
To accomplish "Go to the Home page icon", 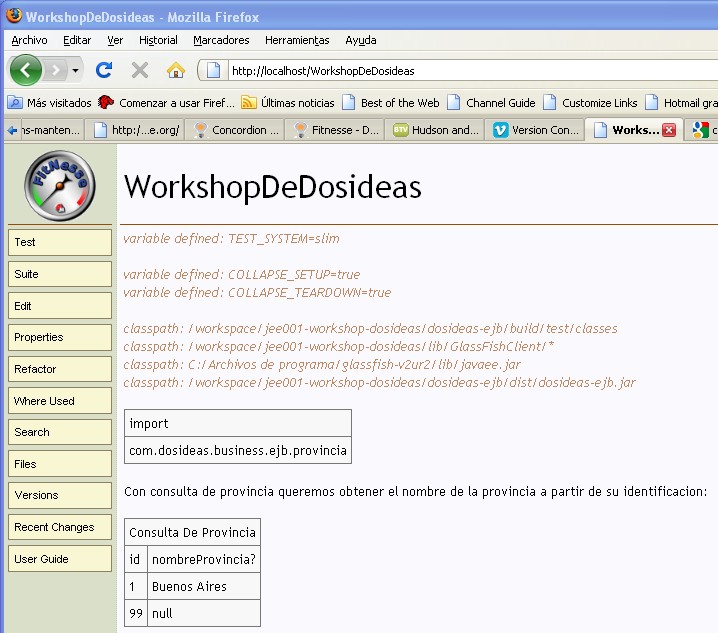I will pos(176,70).
